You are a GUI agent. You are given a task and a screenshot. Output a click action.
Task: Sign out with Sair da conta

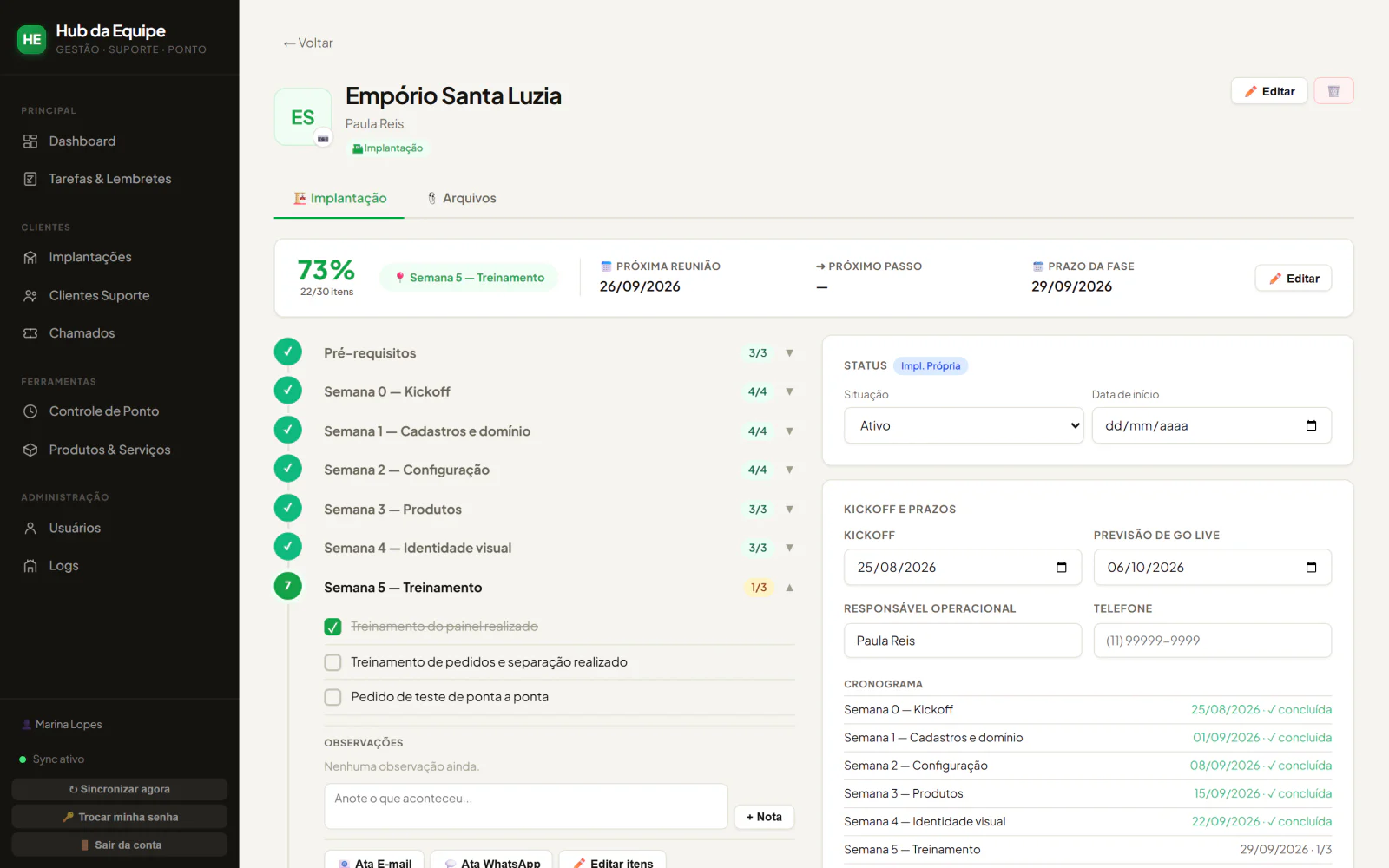click(120, 845)
